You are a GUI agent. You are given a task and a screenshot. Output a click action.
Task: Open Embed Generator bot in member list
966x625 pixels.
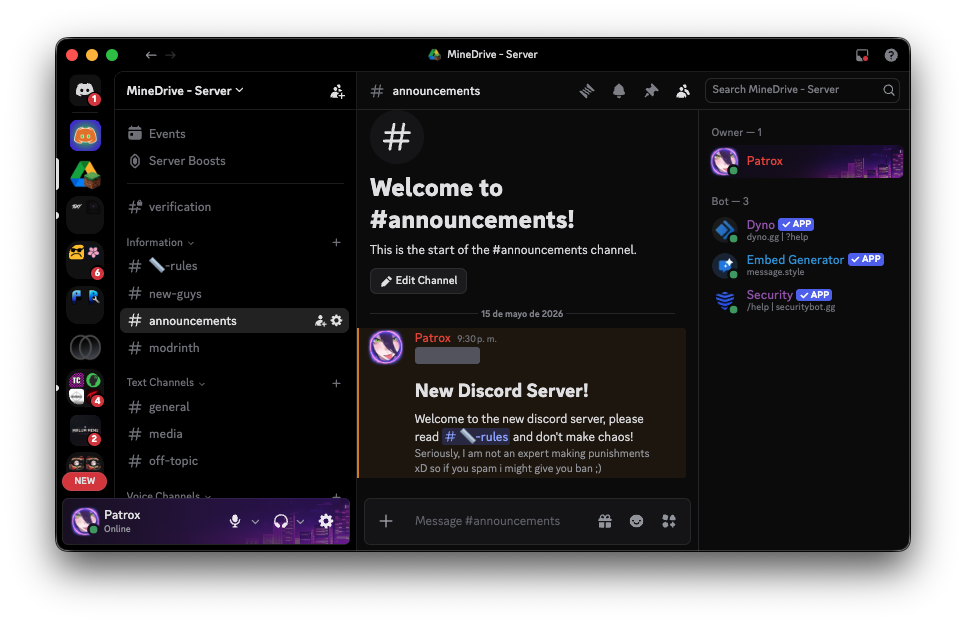(806, 265)
